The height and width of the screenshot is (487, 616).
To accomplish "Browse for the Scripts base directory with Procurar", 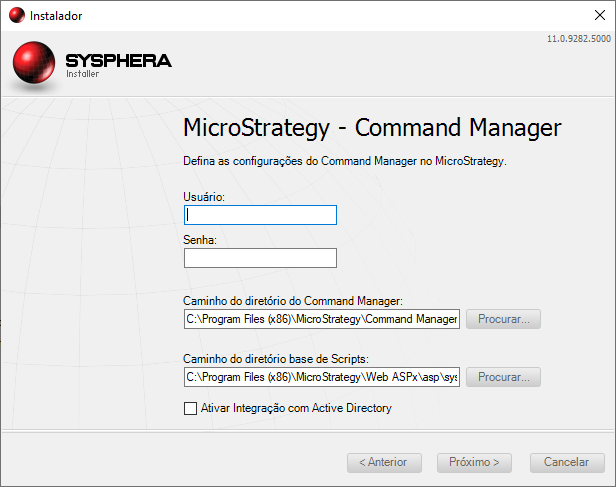I will (x=503, y=377).
